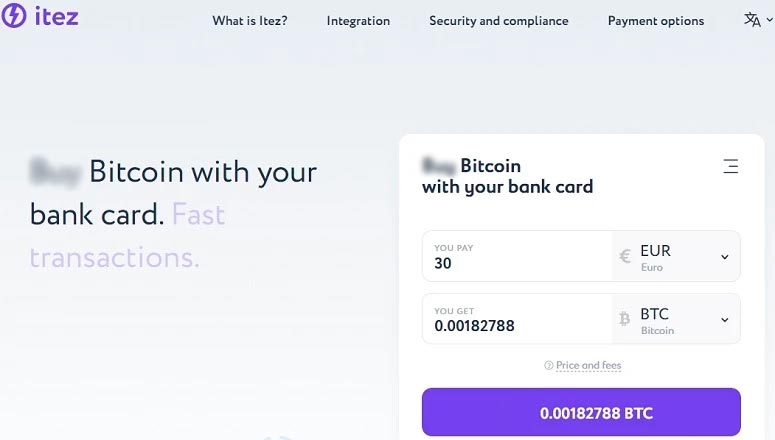Open Payment options in the navbar
Screen dimensions: 775x440
[x=655, y=21]
